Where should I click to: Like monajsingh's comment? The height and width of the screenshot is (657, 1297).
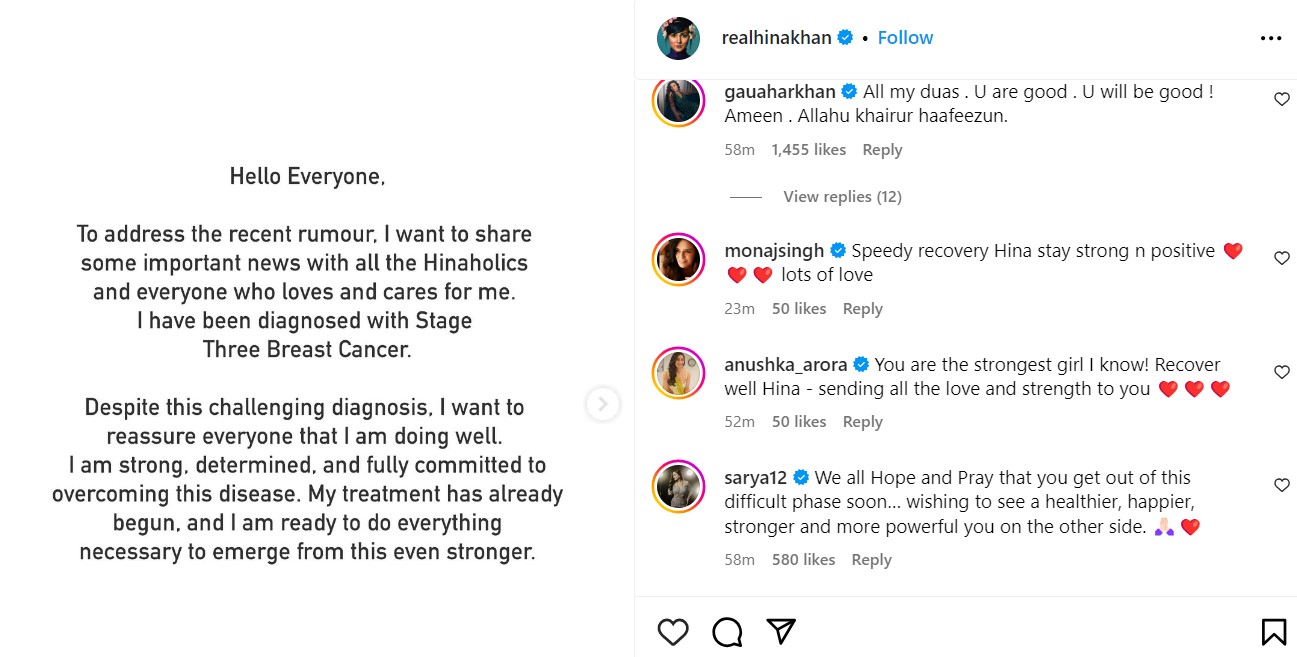tap(1281, 258)
